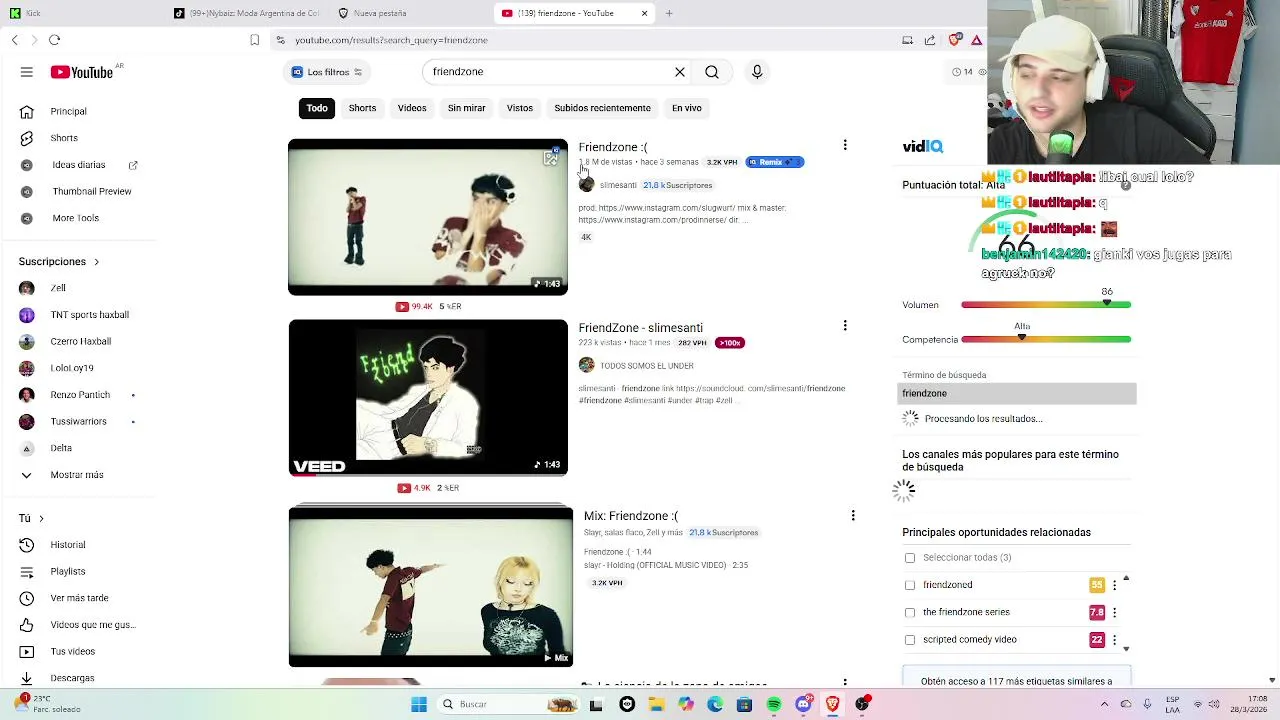This screenshot has height=720, width=1280.
Task: Open Descargas in the sidebar
Action: 72,678
